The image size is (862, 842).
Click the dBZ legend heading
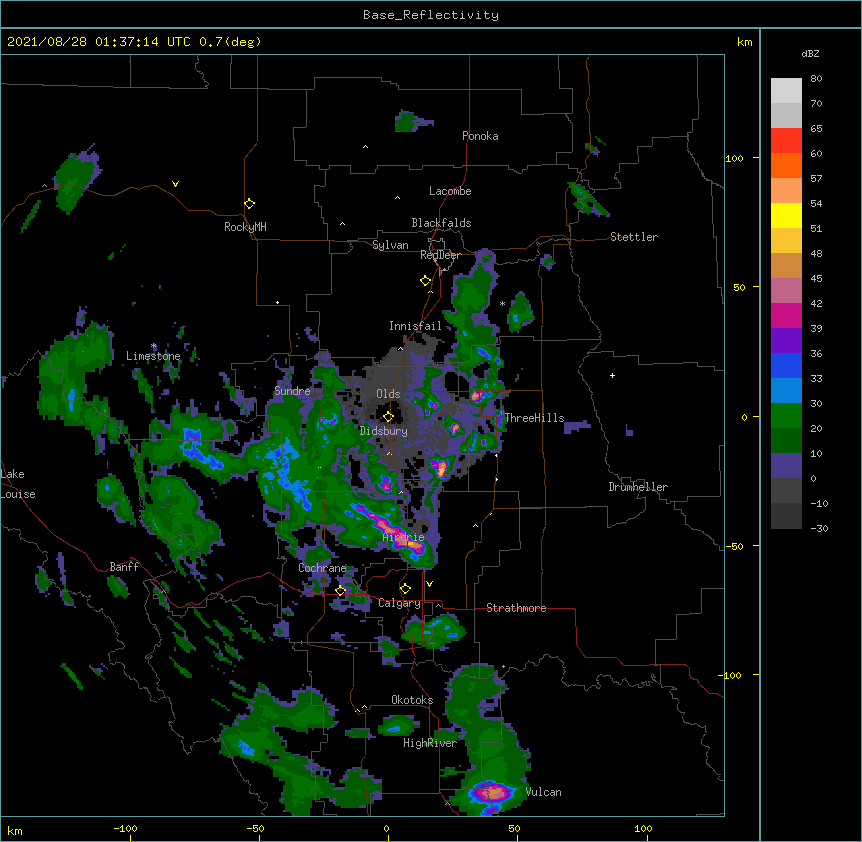coord(810,53)
